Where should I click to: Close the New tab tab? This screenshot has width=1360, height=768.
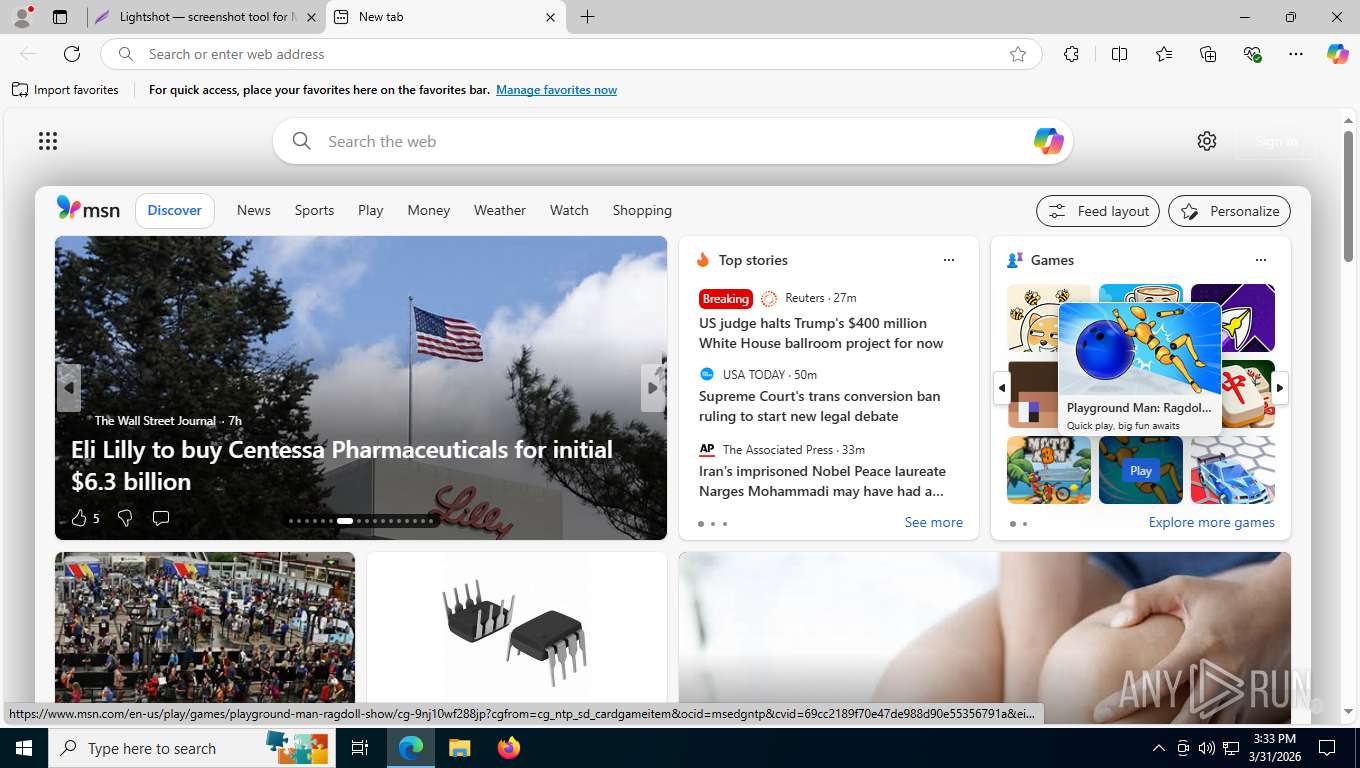(x=550, y=17)
